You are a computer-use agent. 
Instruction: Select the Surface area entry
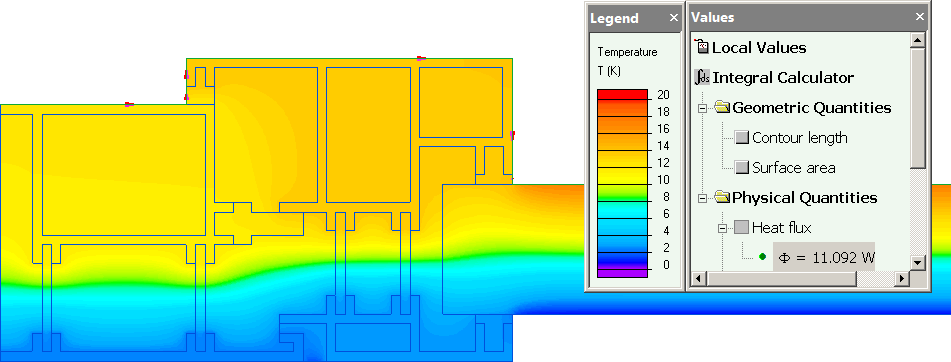point(793,167)
